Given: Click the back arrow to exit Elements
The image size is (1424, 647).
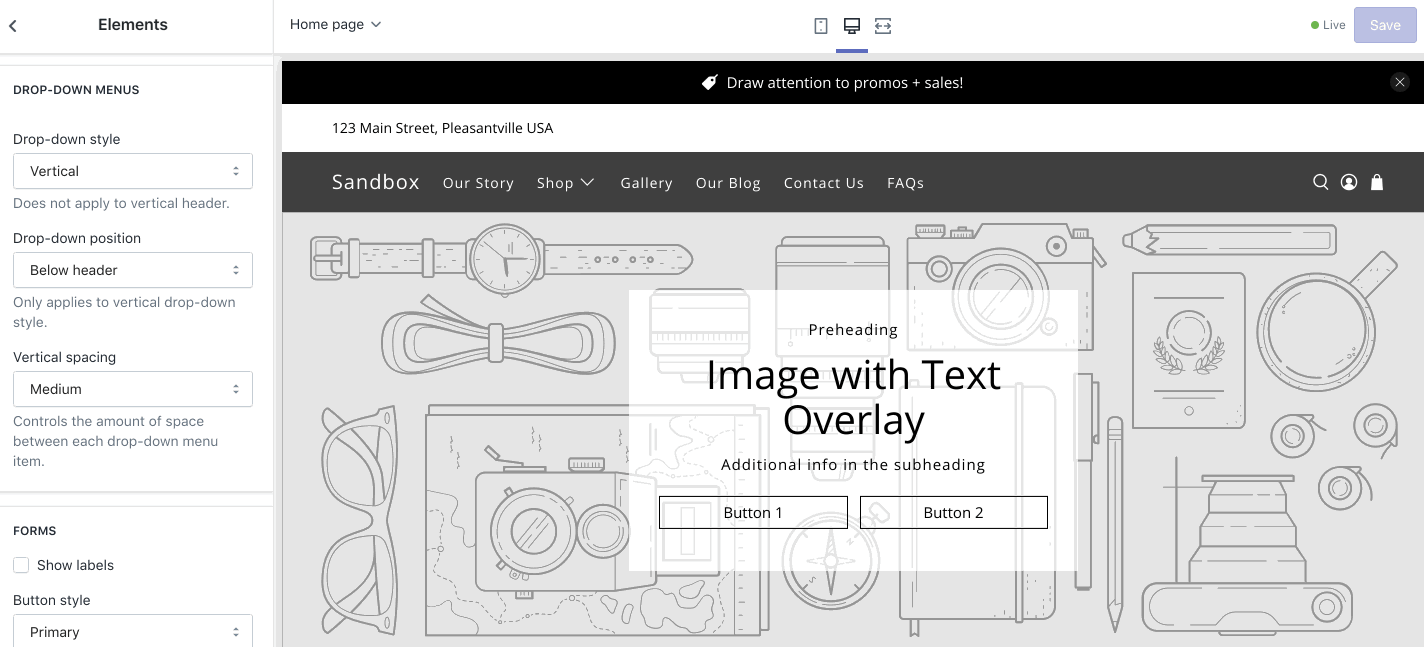Looking at the screenshot, I should [12, 25].
